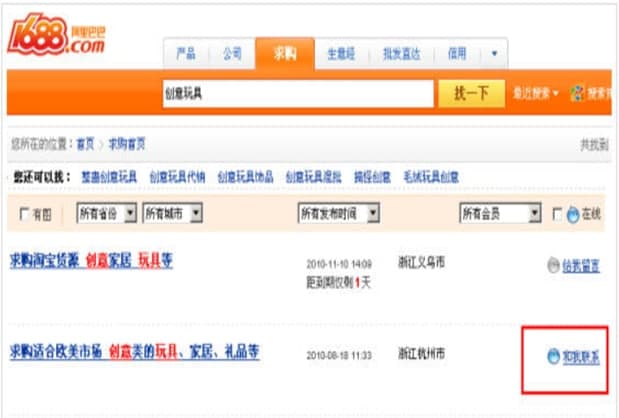Click the grey message icon in the 义乌 row
The image size is (619, 418).
click(x=553, y=265)
